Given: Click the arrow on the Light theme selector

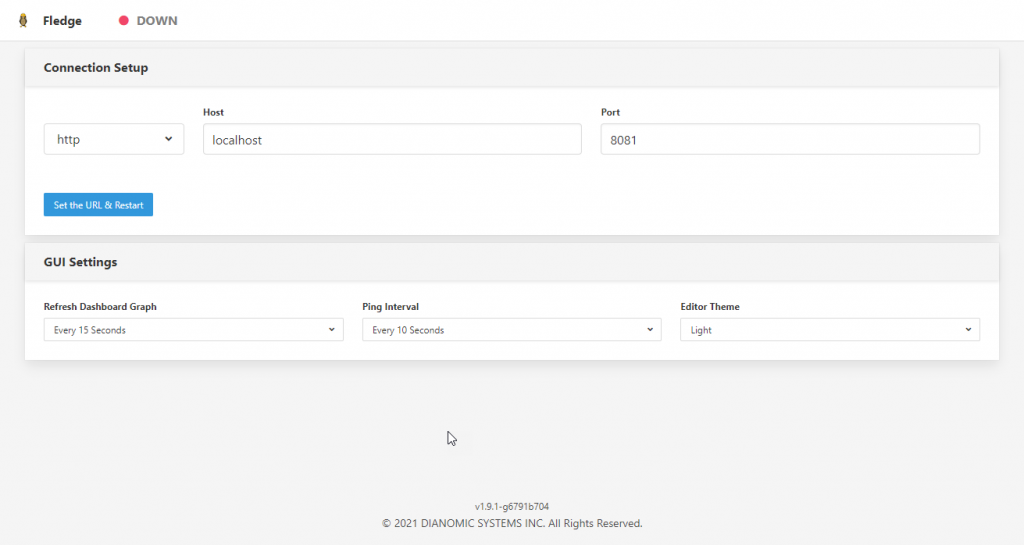Looking at the screenshot, I should click(968, 330).
